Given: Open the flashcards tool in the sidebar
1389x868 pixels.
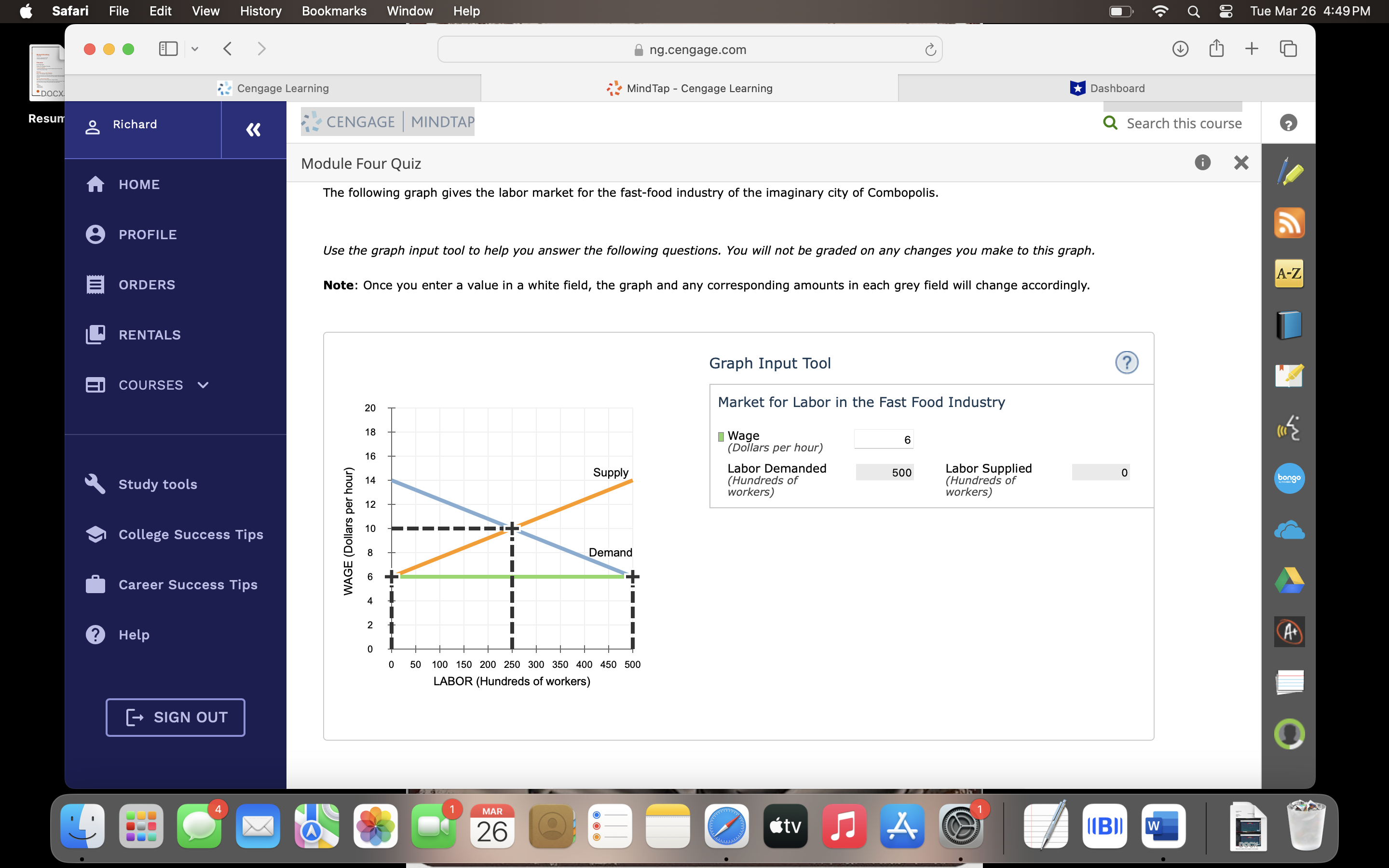Looking at the screenshot, I should click(x=1290, y=682).
